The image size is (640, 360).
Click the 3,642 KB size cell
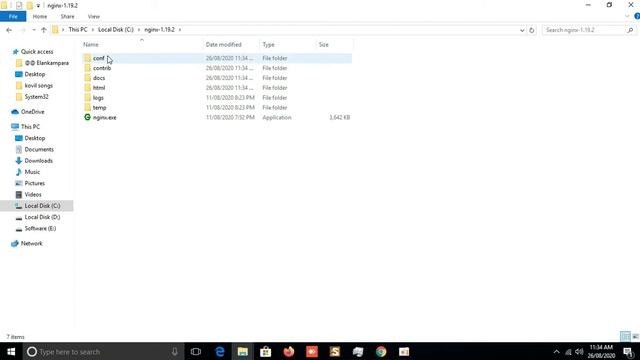point(339,117)
